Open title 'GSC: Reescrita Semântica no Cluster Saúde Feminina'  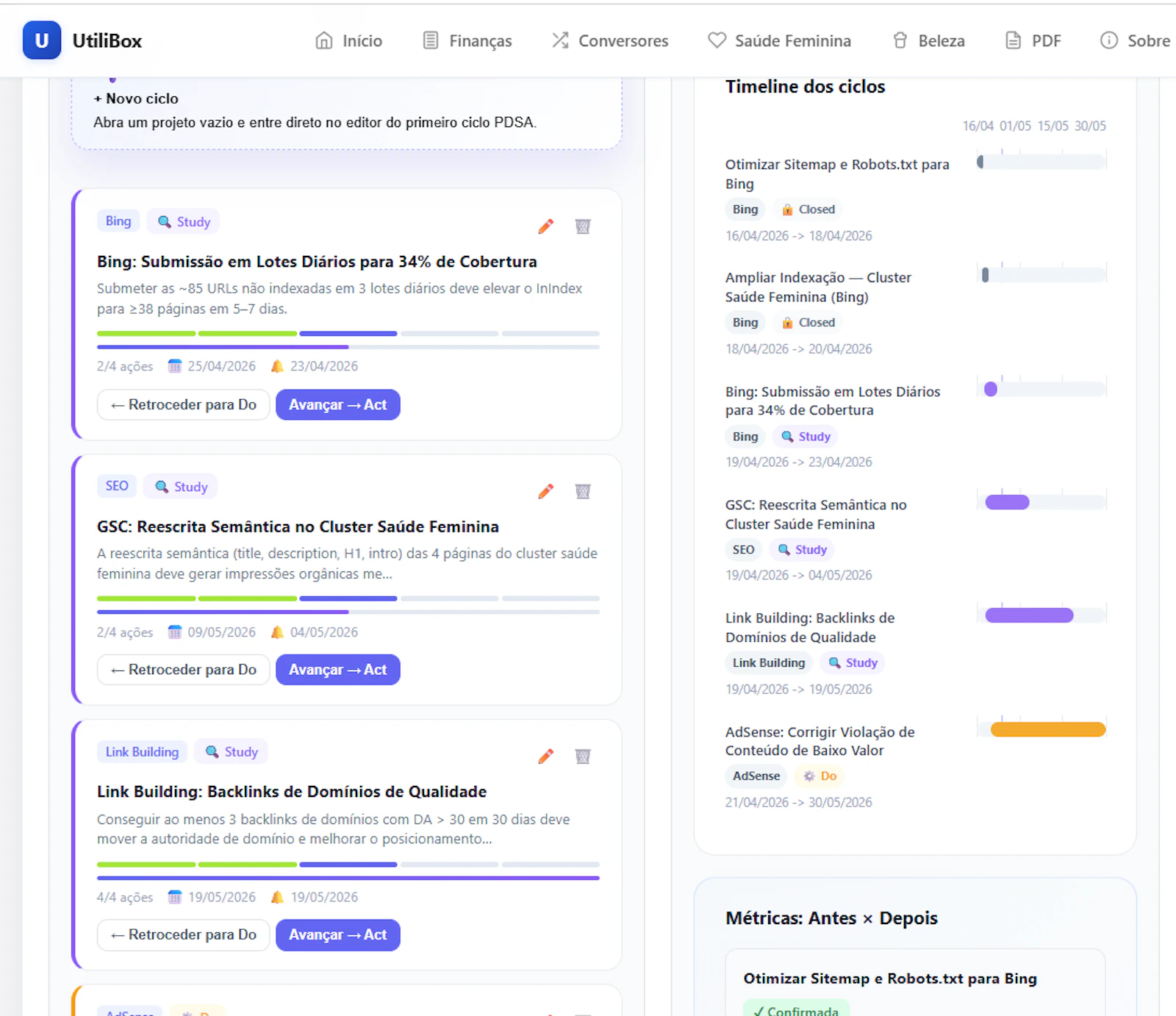(298, 526)
